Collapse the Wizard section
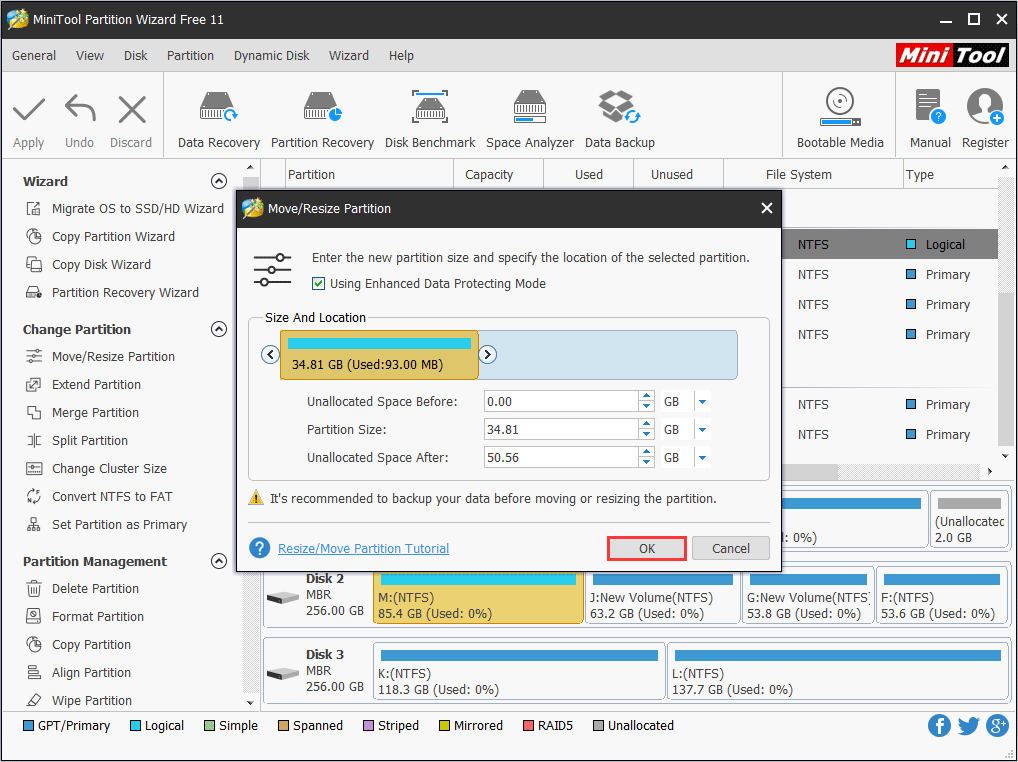Screen dimensions: 1018x762 [x=219, y=181]
